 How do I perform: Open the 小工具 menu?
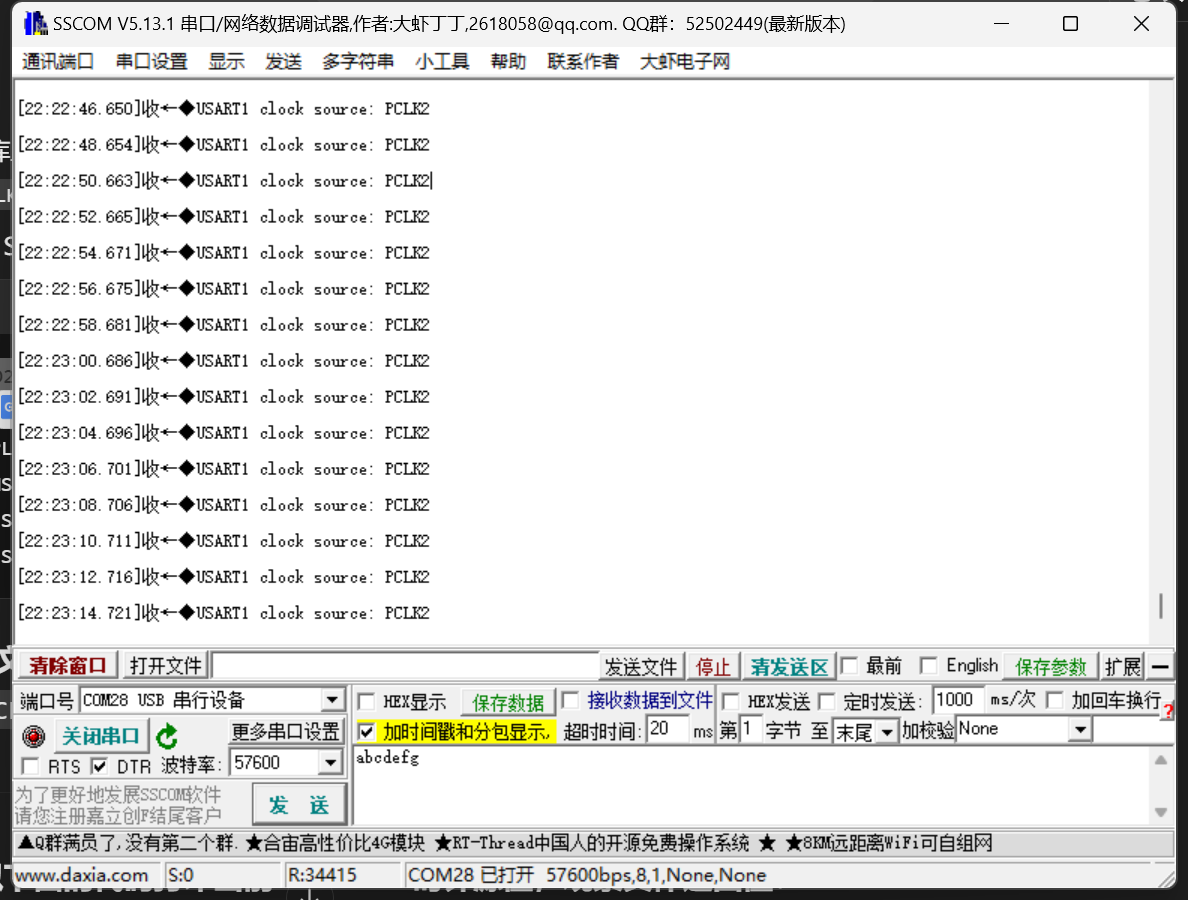tap(442, 61)
